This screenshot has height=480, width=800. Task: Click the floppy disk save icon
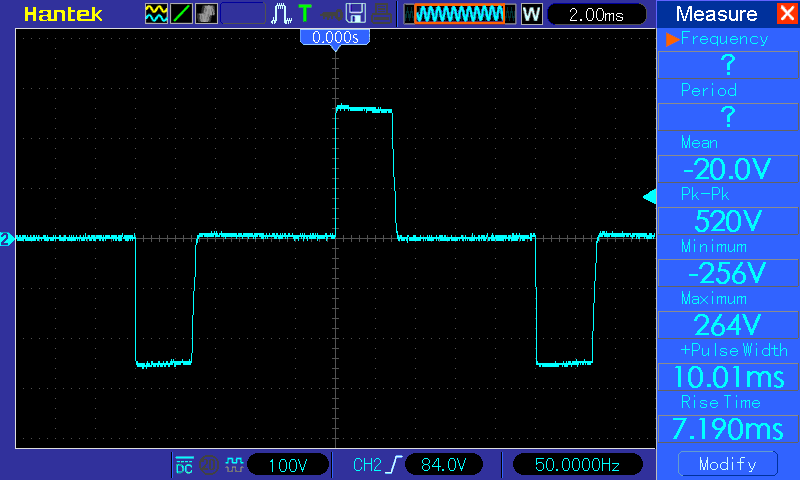point(354,14)
